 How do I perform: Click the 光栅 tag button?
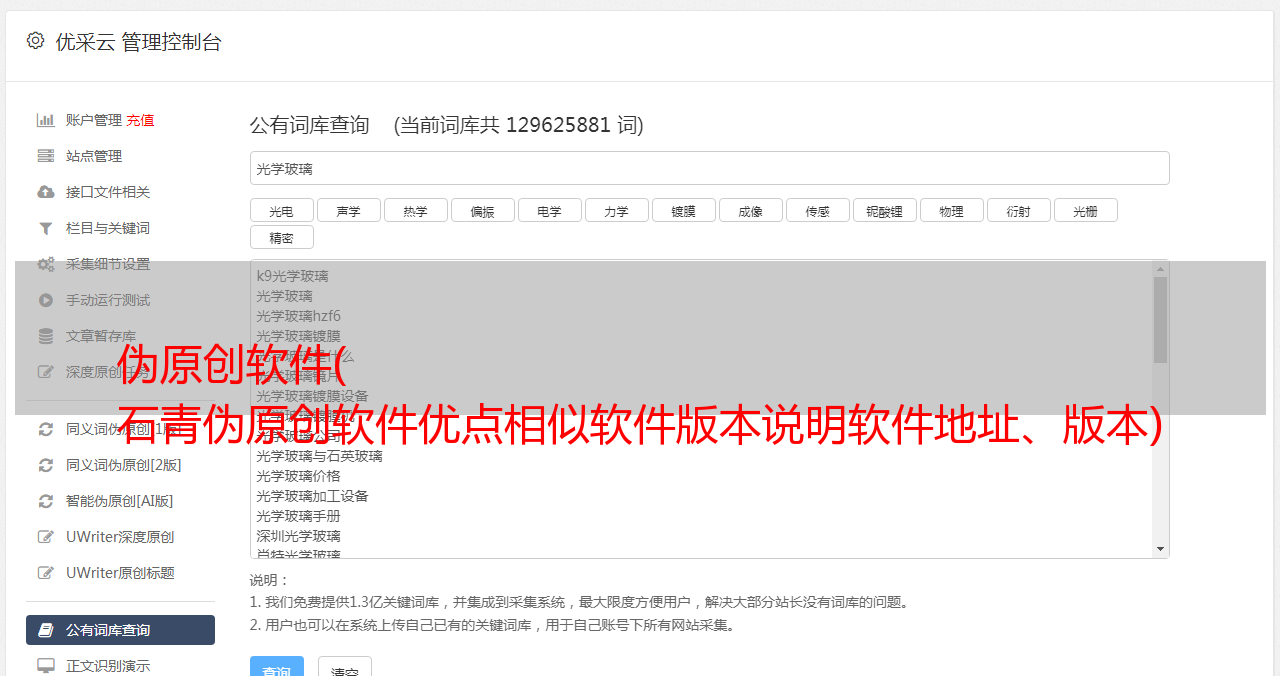1085,210
